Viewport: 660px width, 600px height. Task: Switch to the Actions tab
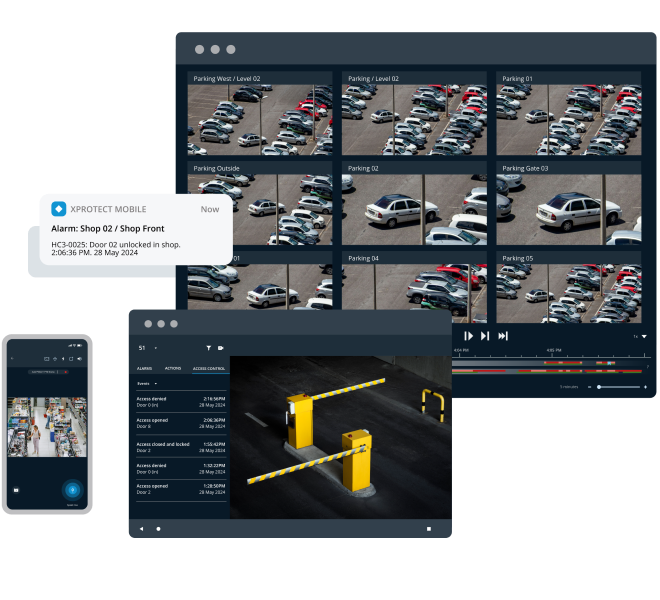pyautogui.click(x=172, y=368)
